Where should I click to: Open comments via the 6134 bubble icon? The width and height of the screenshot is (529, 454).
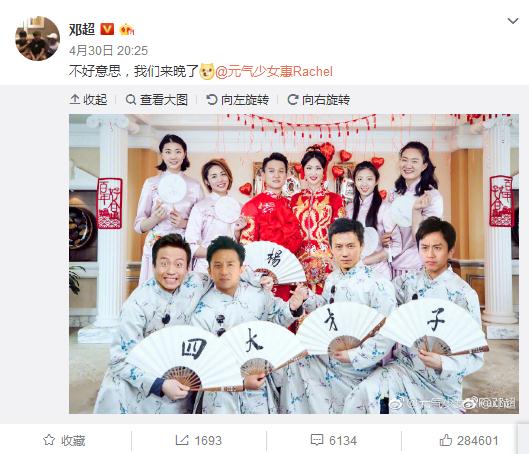tap(334, 441)
